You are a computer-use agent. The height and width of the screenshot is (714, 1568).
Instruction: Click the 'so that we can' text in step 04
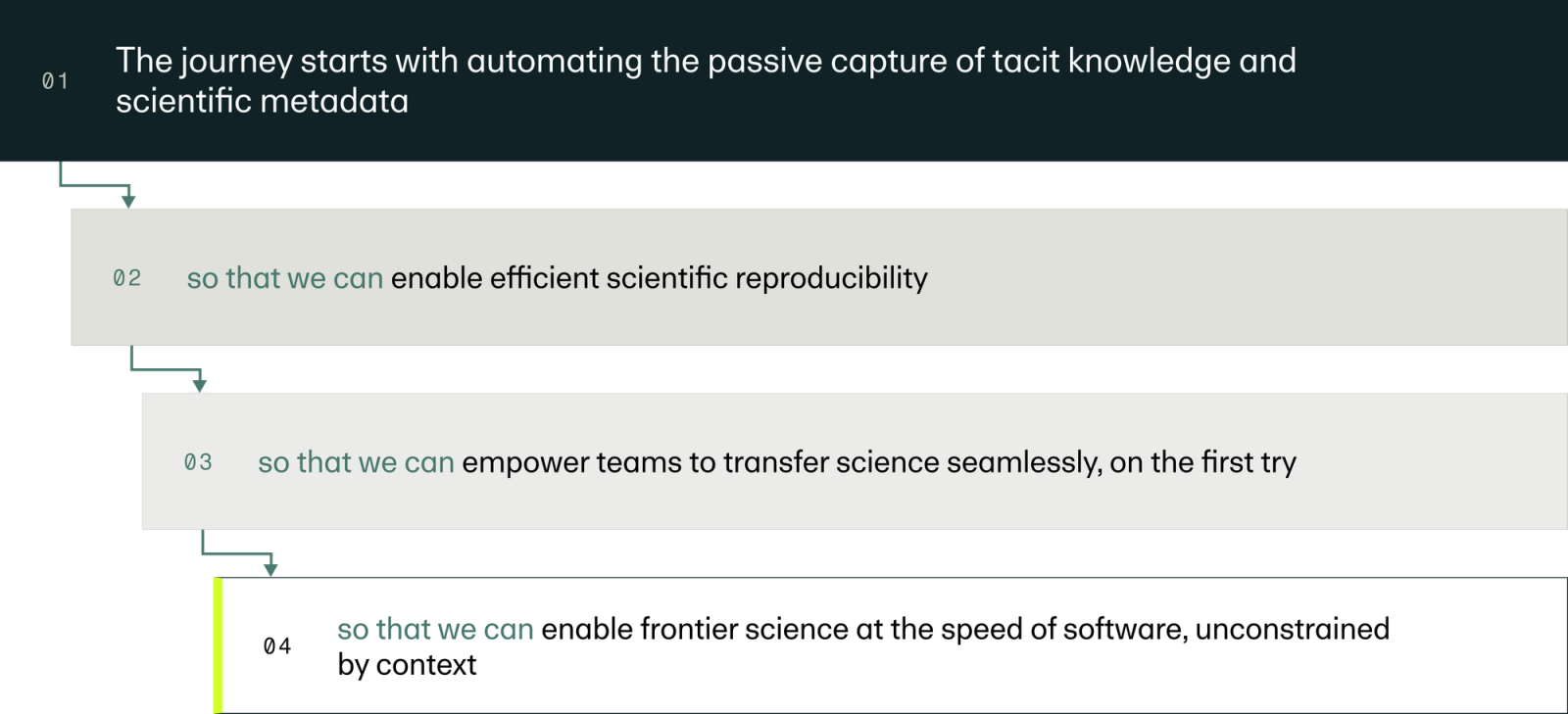pyautogui.click(x=435, y=629)
